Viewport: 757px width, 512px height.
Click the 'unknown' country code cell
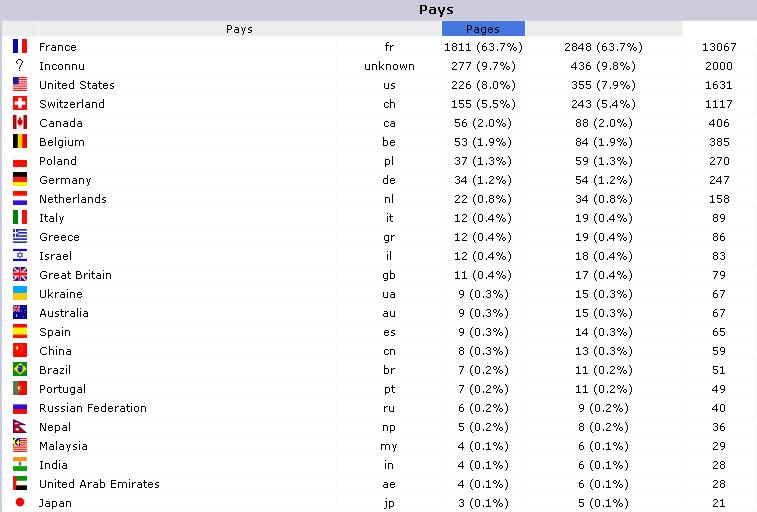389,66
